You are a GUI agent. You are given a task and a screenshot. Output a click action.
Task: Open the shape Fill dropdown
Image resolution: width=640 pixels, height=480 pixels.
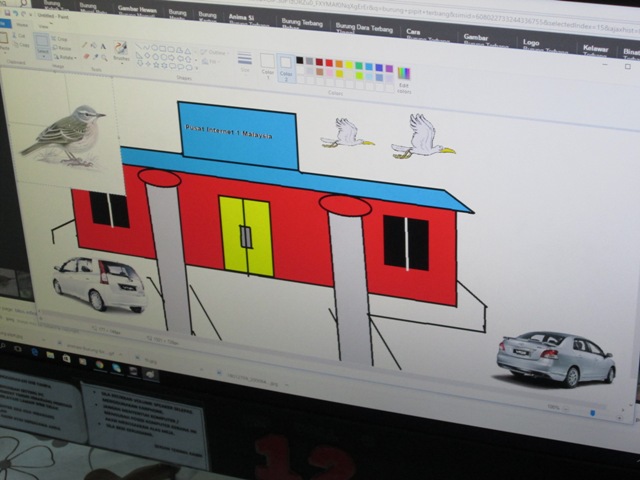click(x=210, y=62)
